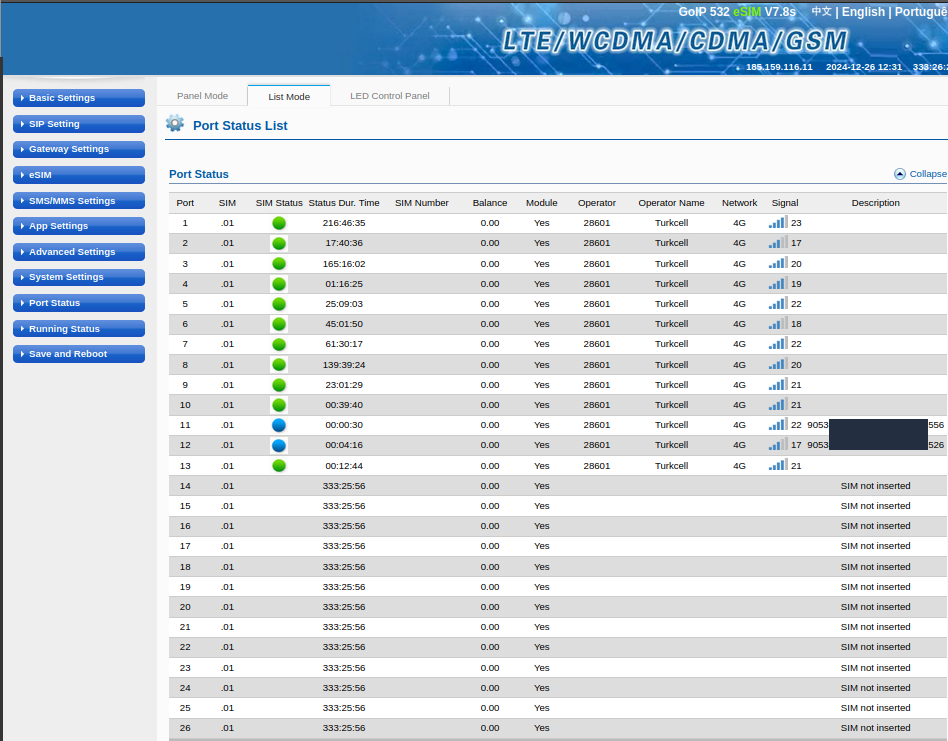Click green SIM status dot for port 5

[x=279, y=304]
